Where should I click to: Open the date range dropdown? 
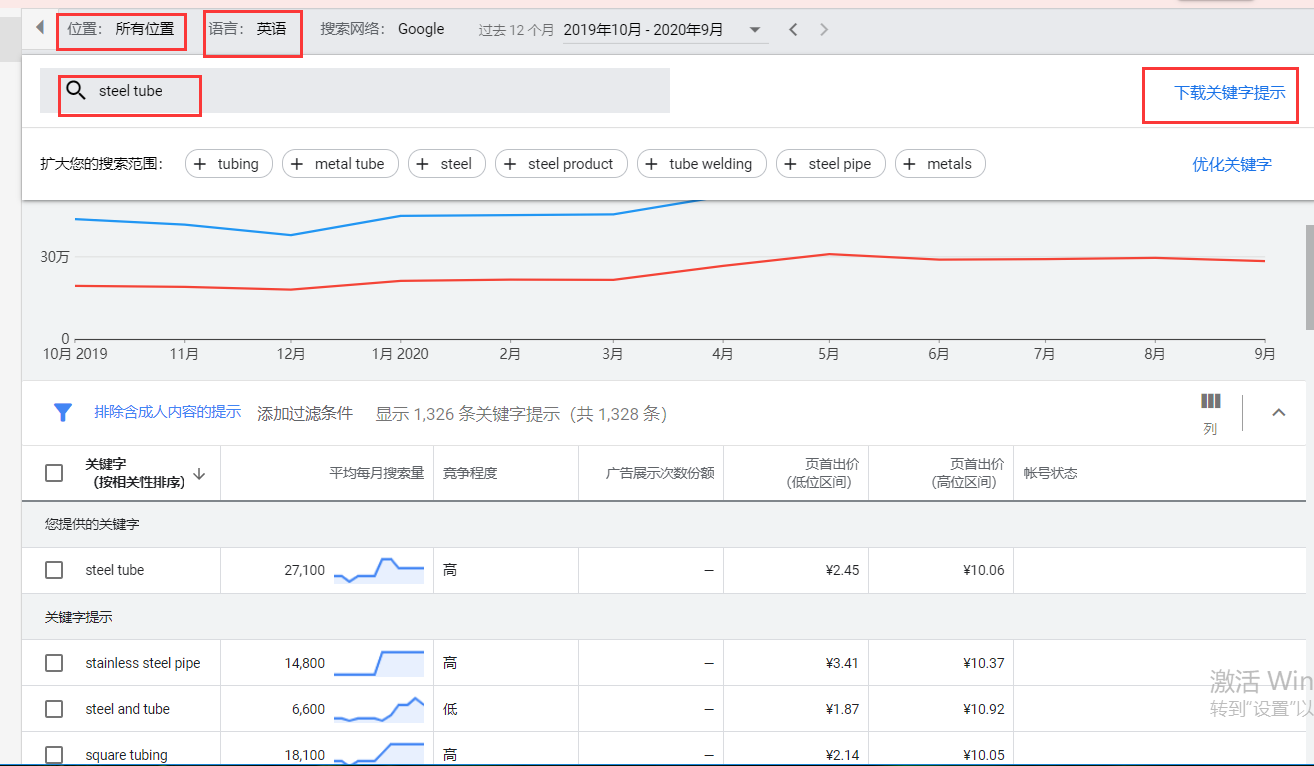[754, 30]
